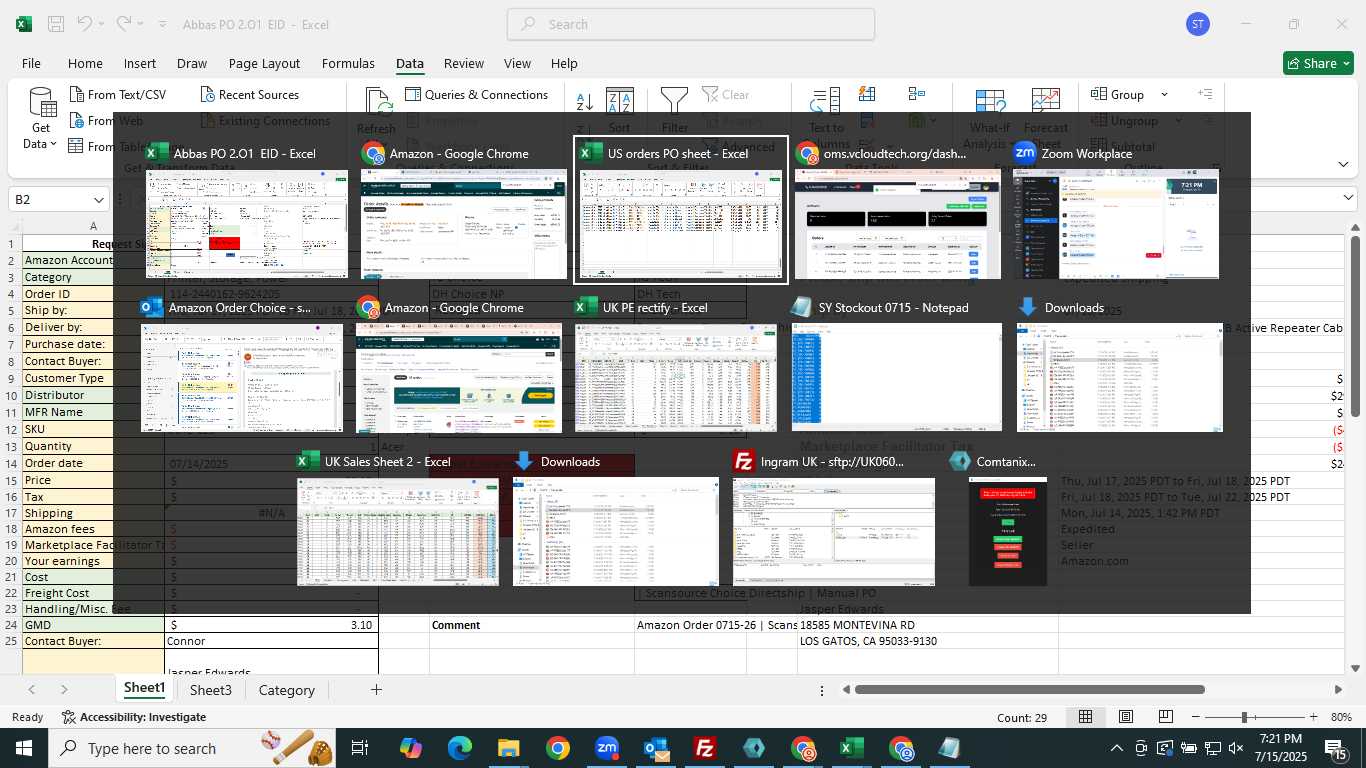Click the 80% zoom level
This screenshot has height=768, width=1366.
tap(1341, 717)
